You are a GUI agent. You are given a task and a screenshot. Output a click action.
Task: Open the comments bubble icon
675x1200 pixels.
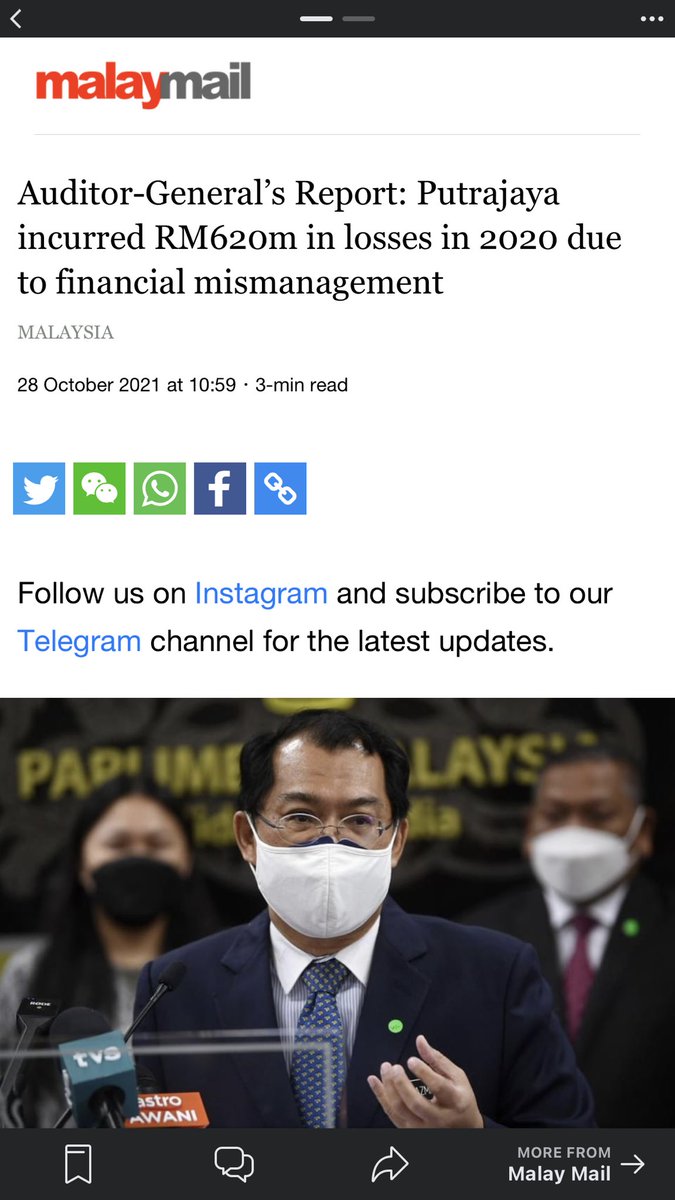click(234, 1164)
